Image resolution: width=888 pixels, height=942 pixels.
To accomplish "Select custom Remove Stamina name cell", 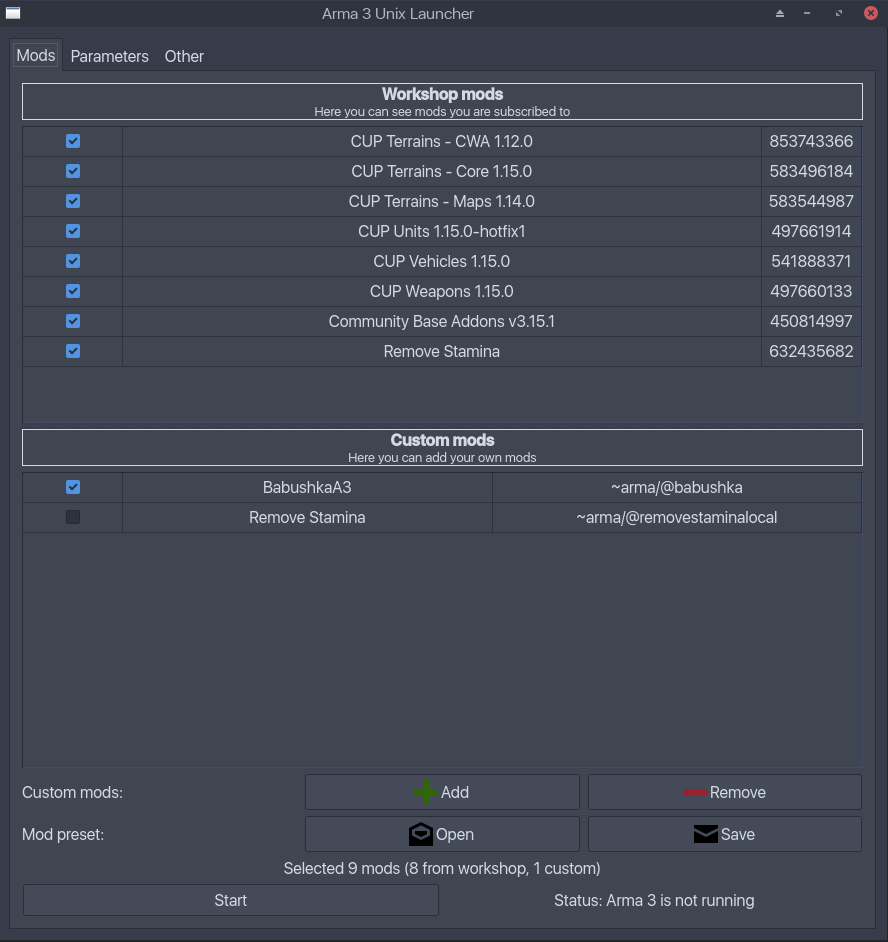I will (x=307, y=517).
